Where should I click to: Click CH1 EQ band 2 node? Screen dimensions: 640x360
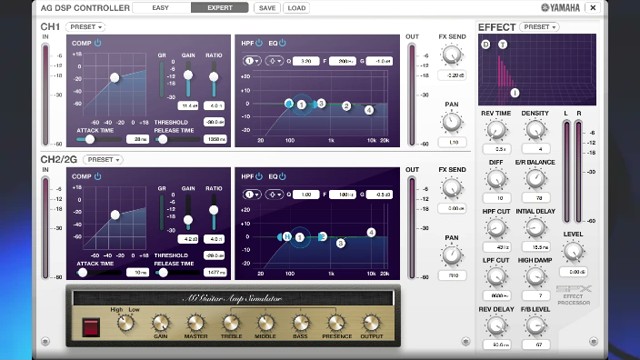click(x=346, y=106)
